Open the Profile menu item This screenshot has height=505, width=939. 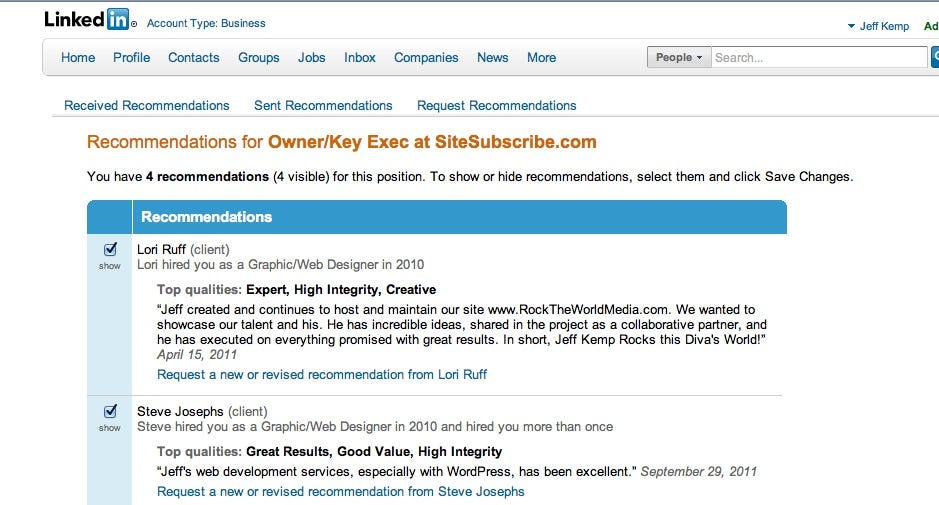point(132,58)
